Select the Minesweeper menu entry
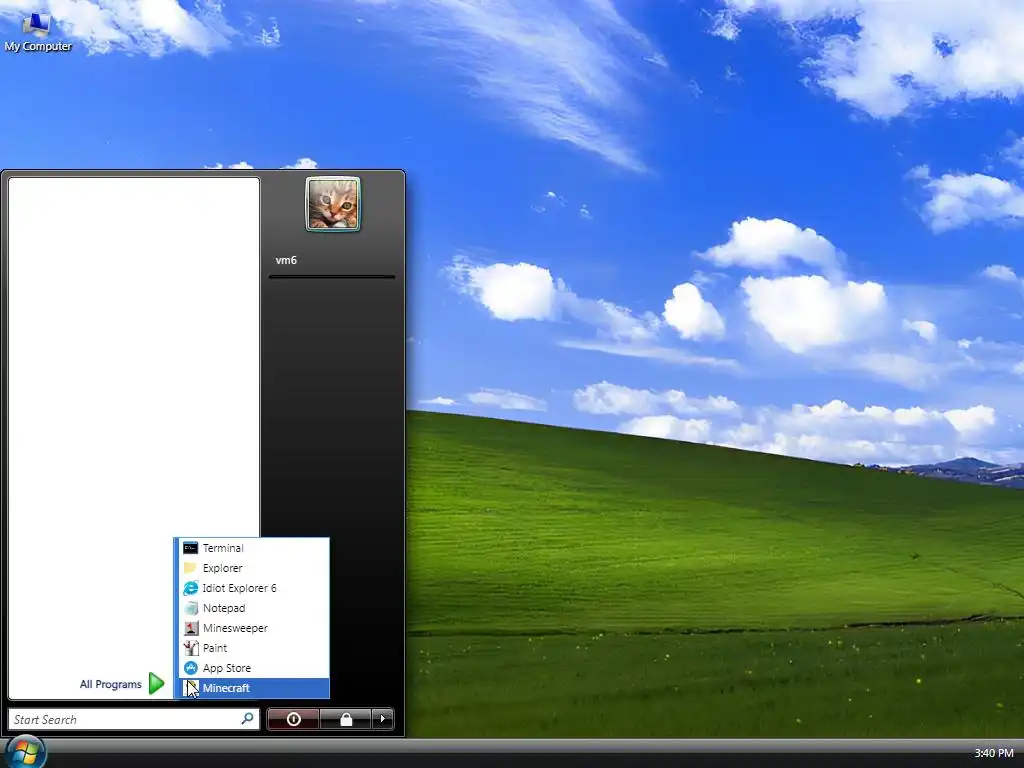Screen dimensions: 1024x768 (x=254, y=628)
